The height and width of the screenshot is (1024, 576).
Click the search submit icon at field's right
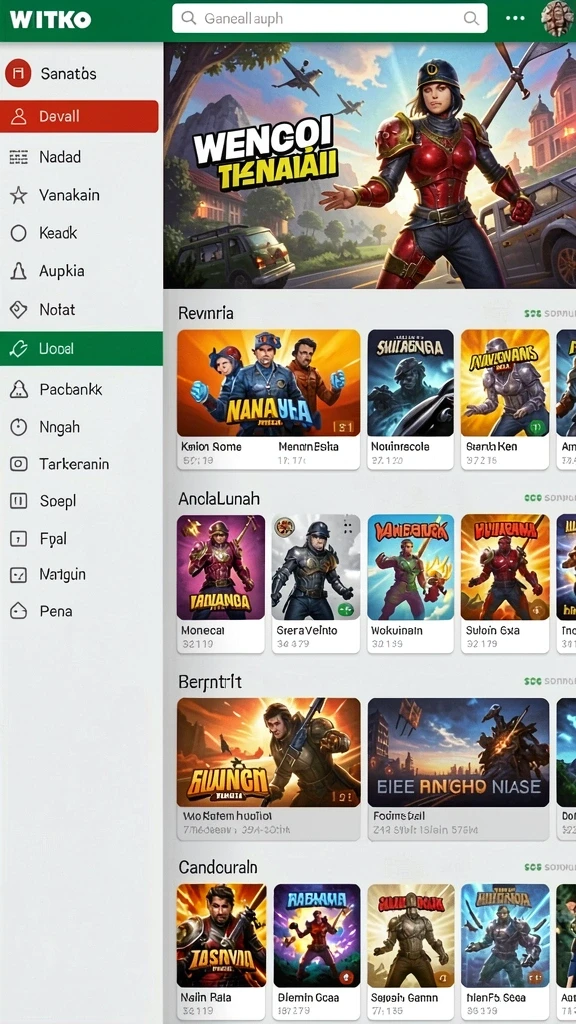pyautogui.click(x=471, y=18)
